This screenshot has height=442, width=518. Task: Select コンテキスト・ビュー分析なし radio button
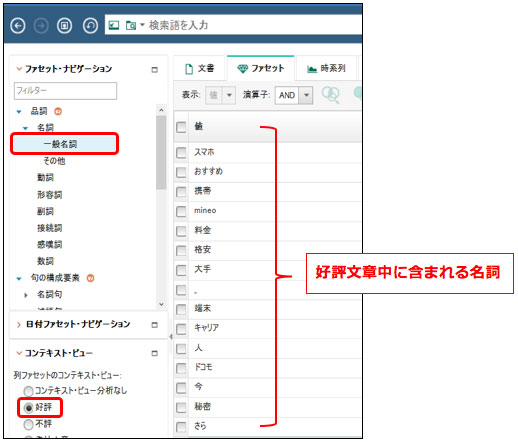point(28,391)
